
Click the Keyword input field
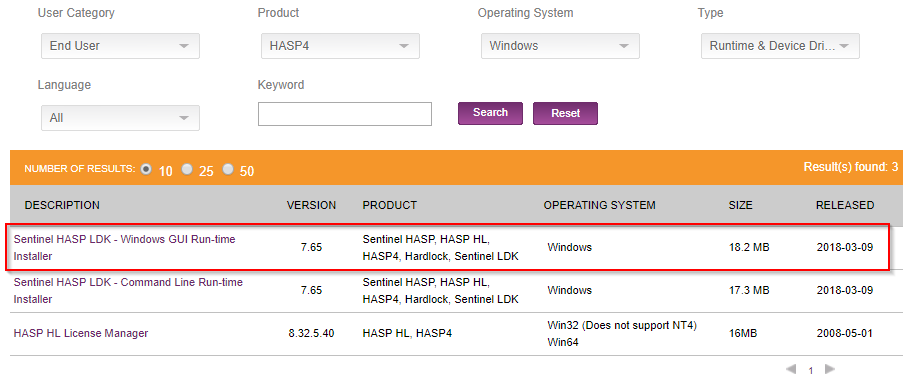pyautogui.click(x=345, y=114)
